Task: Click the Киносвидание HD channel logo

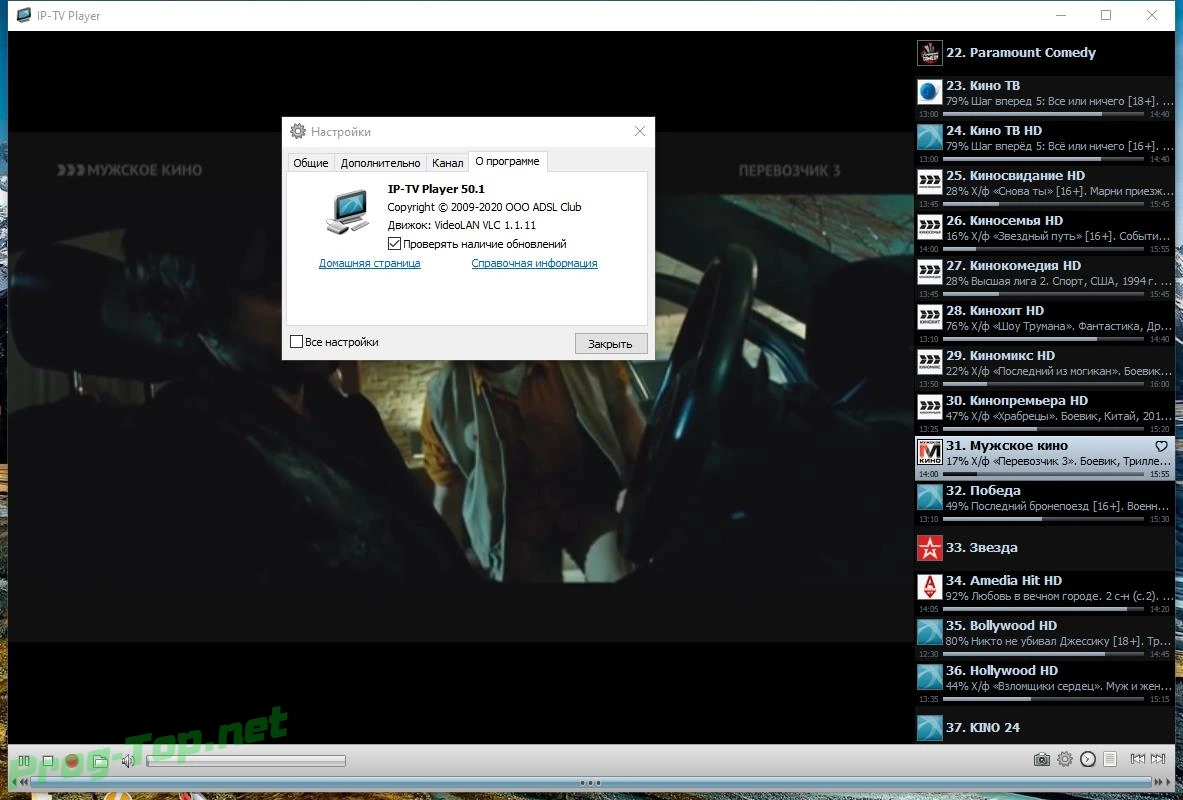Action: pyautogui.click(x=930, y=182)
